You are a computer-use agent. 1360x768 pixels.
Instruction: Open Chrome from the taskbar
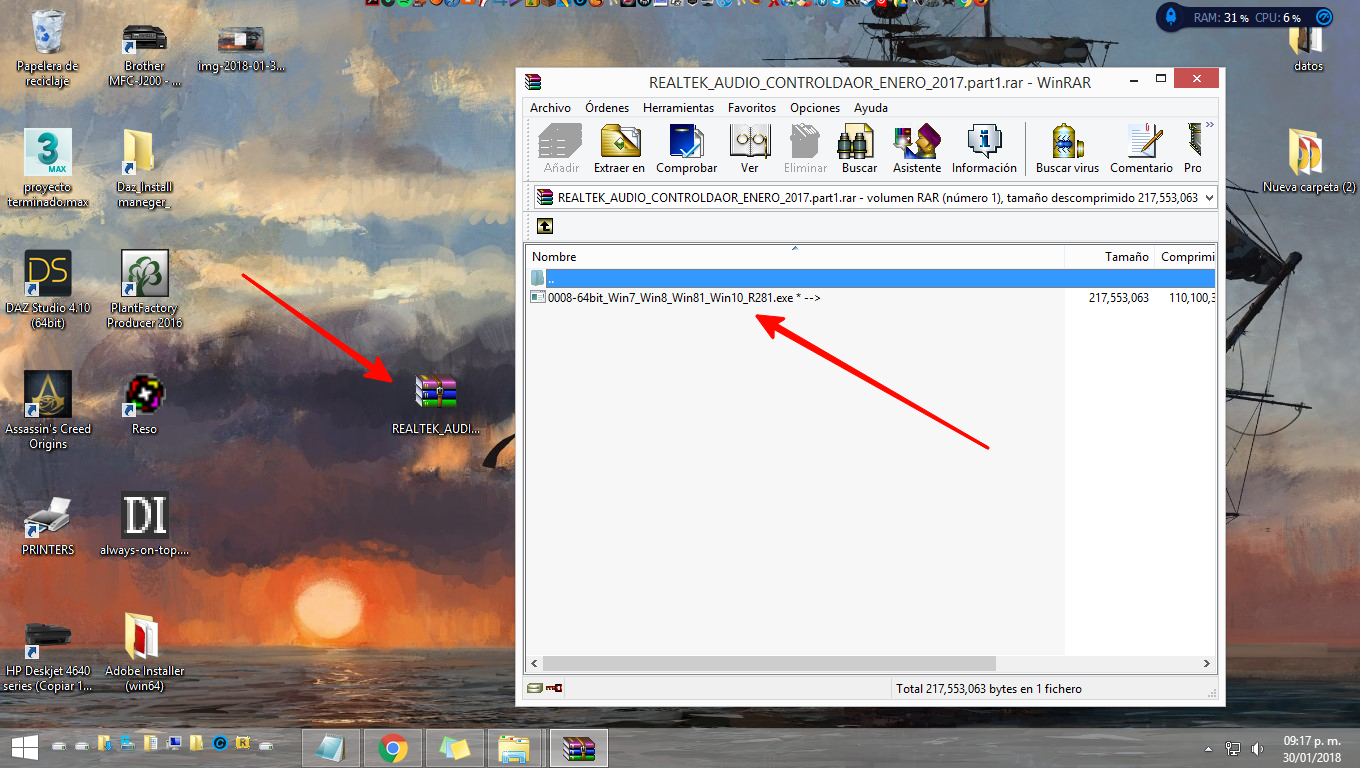(392, 747)
